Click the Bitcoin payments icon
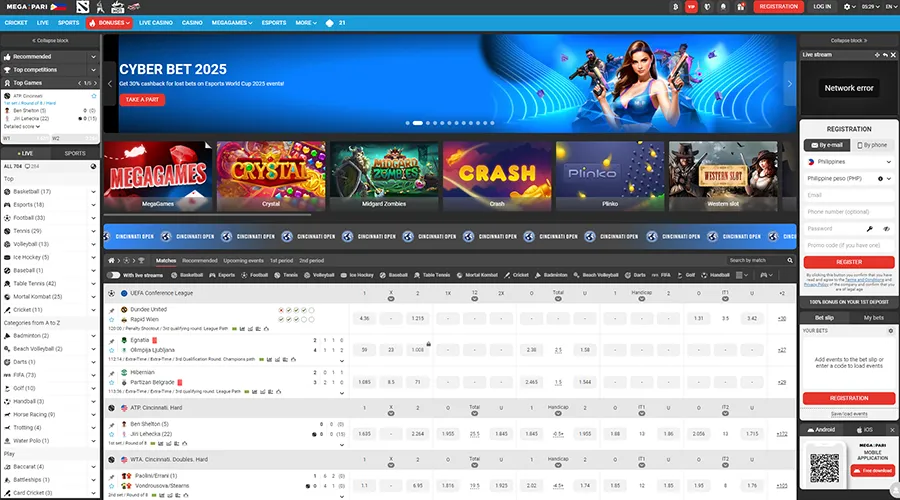 point(676,7)
